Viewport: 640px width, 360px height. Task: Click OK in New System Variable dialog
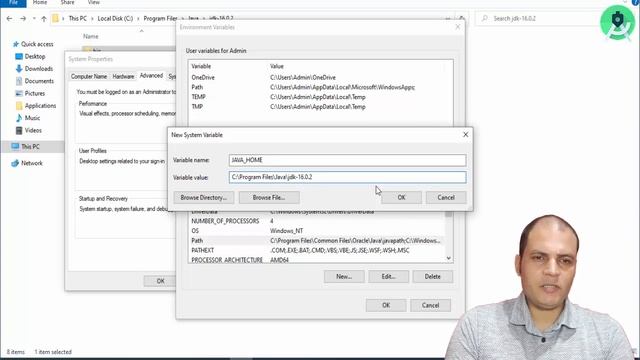click(401, 198)
